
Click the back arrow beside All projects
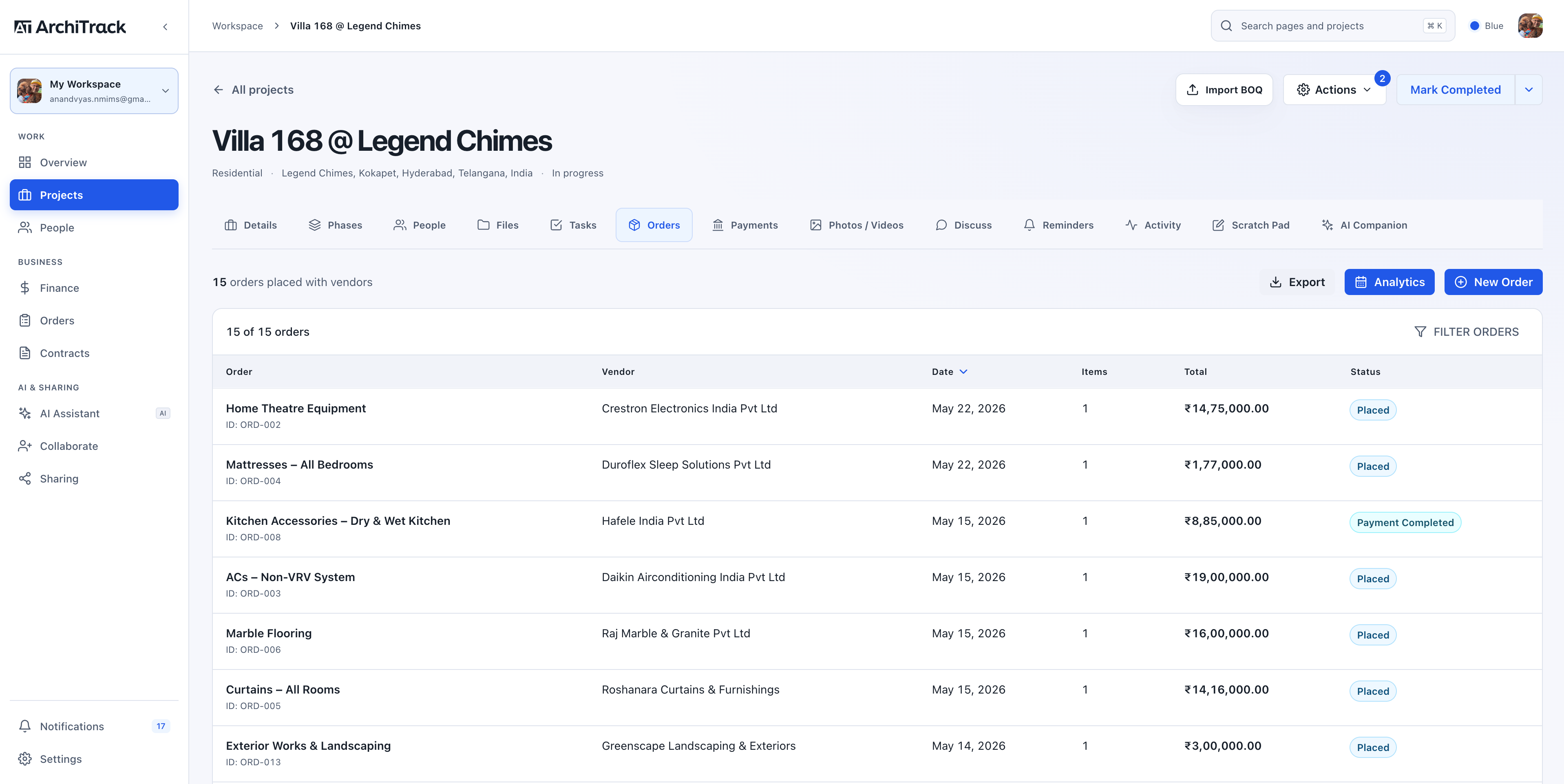pos(219,90)
